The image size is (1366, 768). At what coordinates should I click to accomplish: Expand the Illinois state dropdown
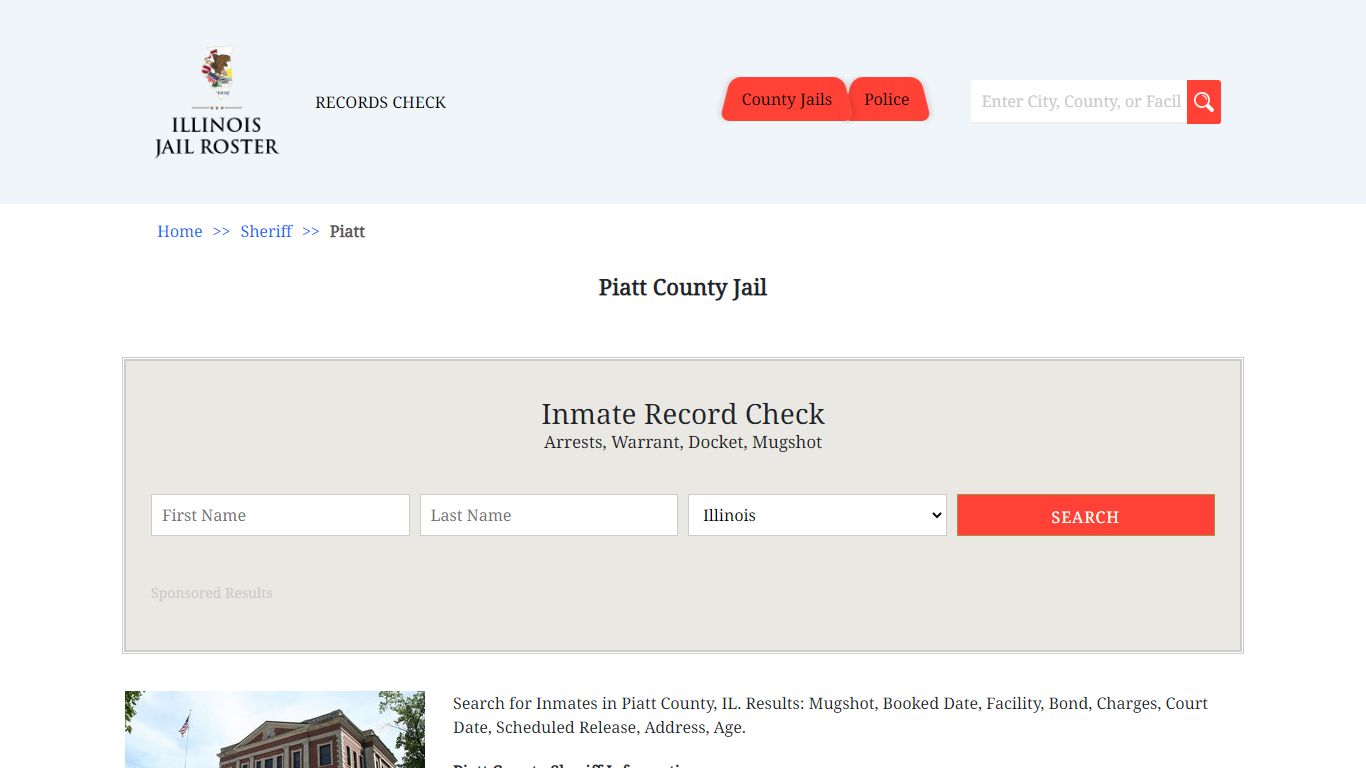click(x=817, y=515)
